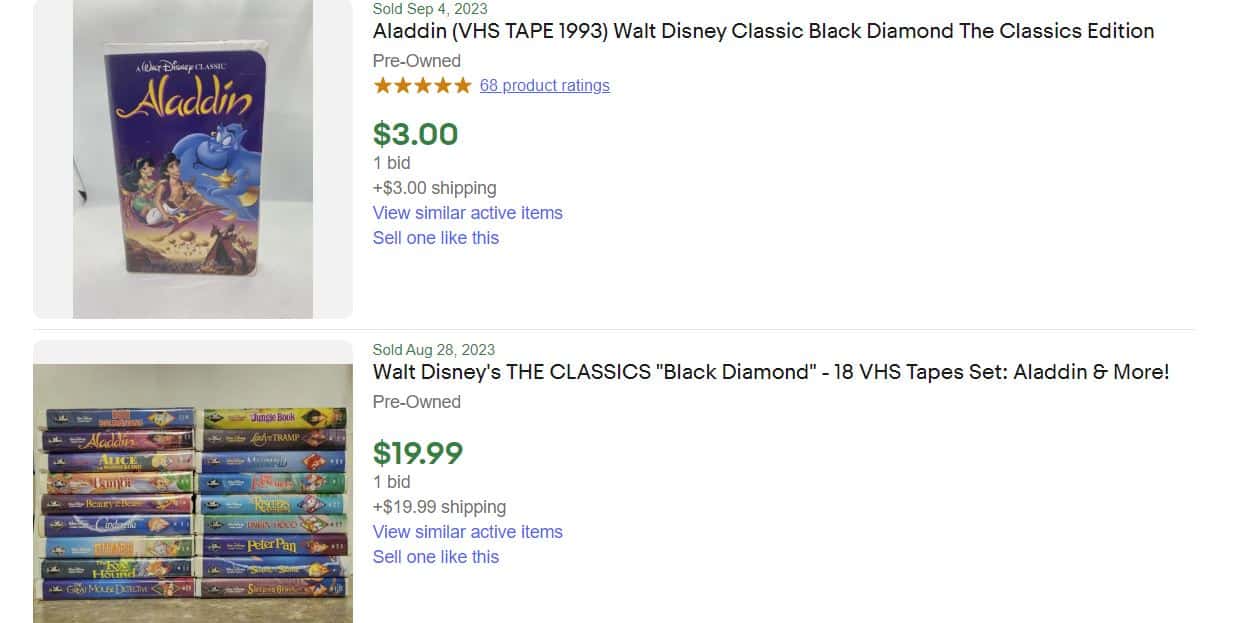Click the Sold Aug 28, 2023 label
Screen dimensions: 1241x623
click(434, 350)
